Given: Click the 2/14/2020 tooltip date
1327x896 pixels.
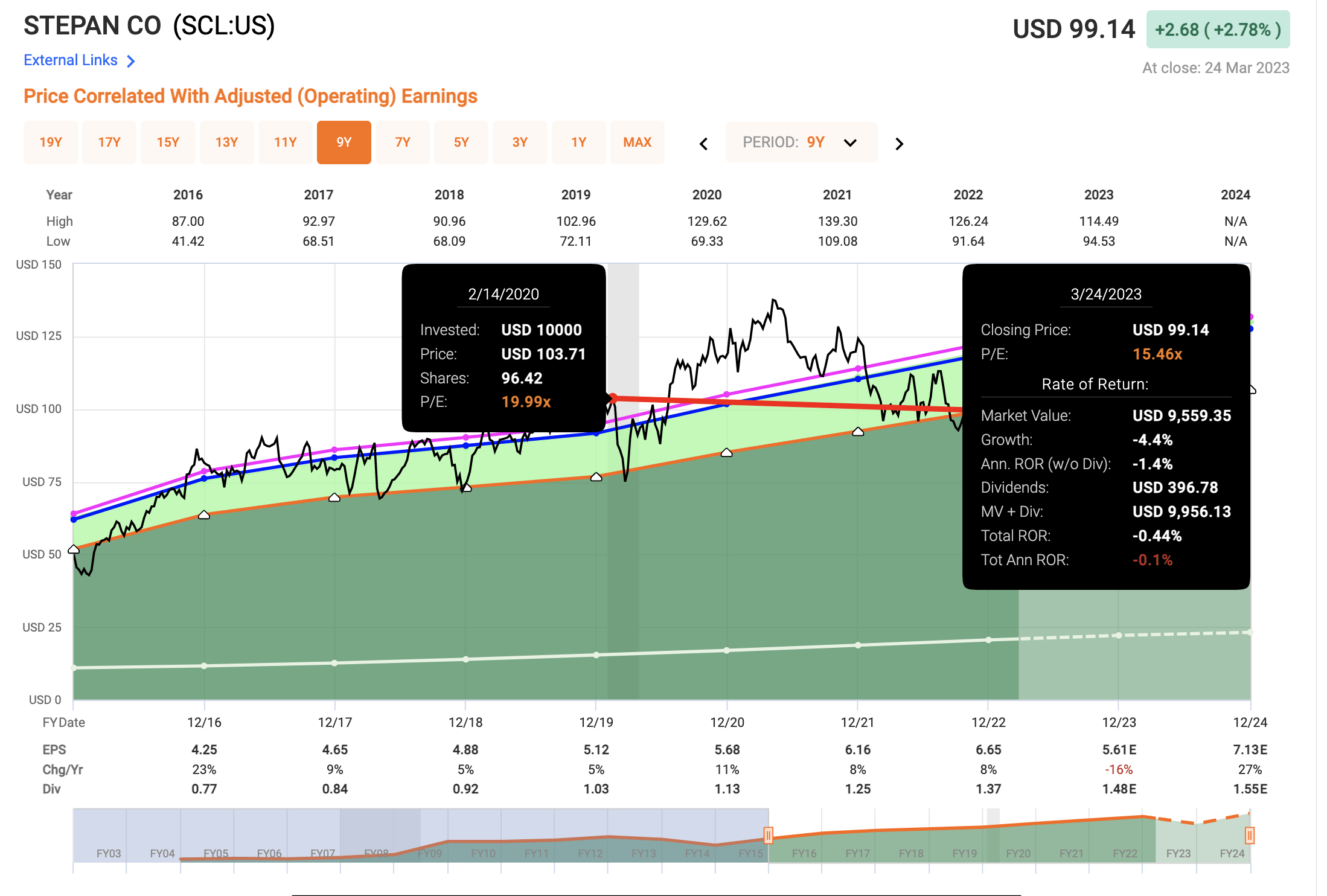Looking at the screenshot, I should (x=504, y=294).
